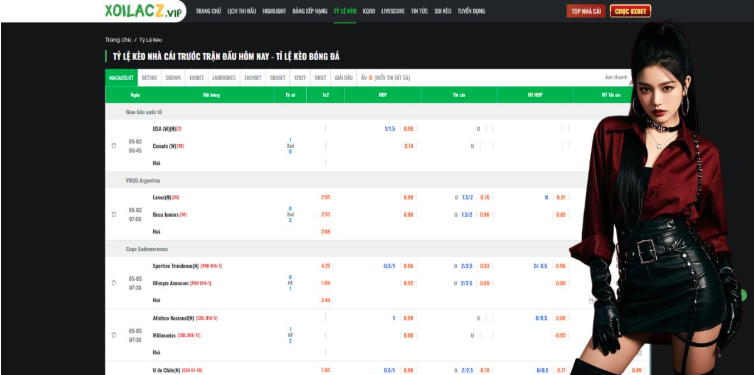Click the Atletico Nacional team name
Image resolution: width=755 pixels, height=375 pixels.
[x=173, y=318]
